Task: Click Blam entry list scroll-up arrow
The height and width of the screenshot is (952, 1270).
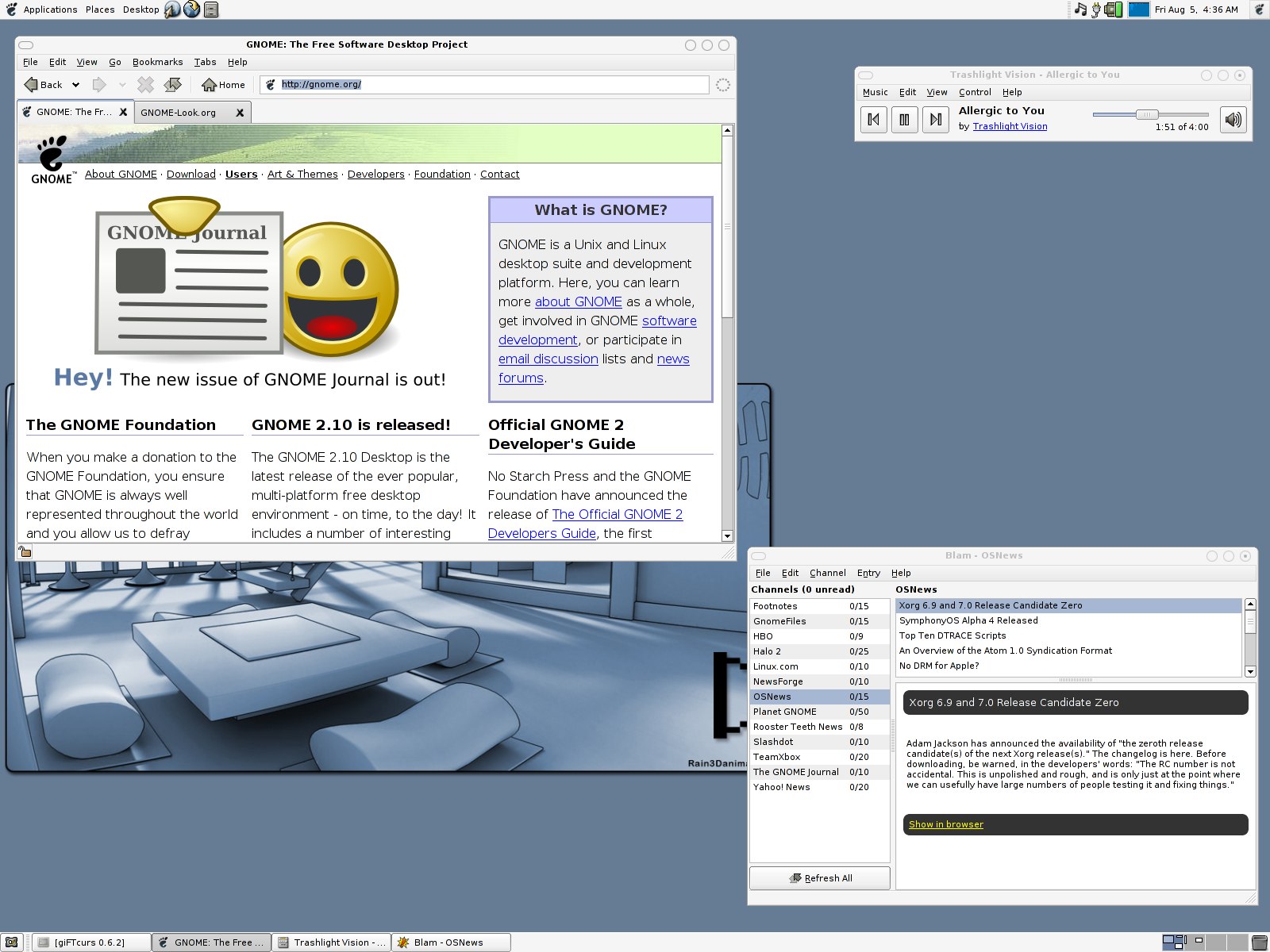Action: [x=1250, y=605]
